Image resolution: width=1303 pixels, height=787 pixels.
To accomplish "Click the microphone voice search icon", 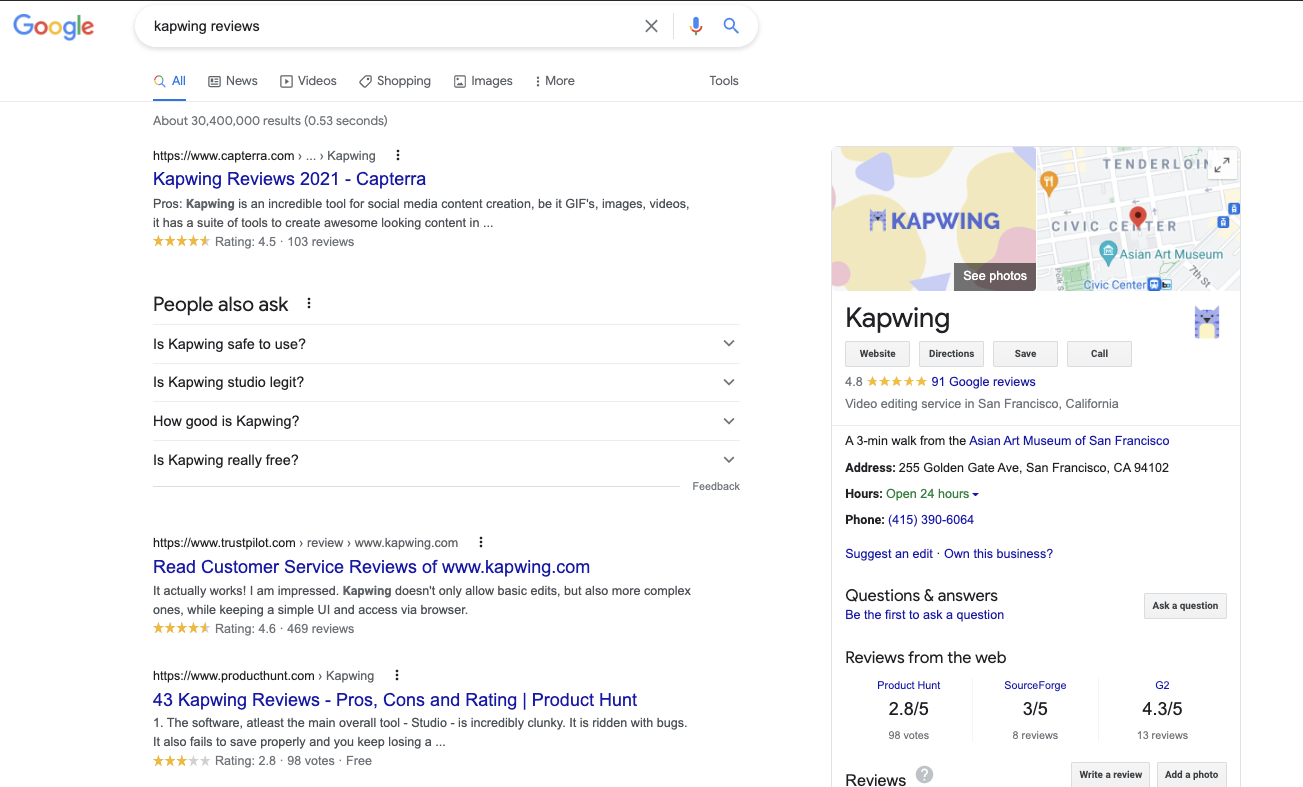I will (696, 27).
